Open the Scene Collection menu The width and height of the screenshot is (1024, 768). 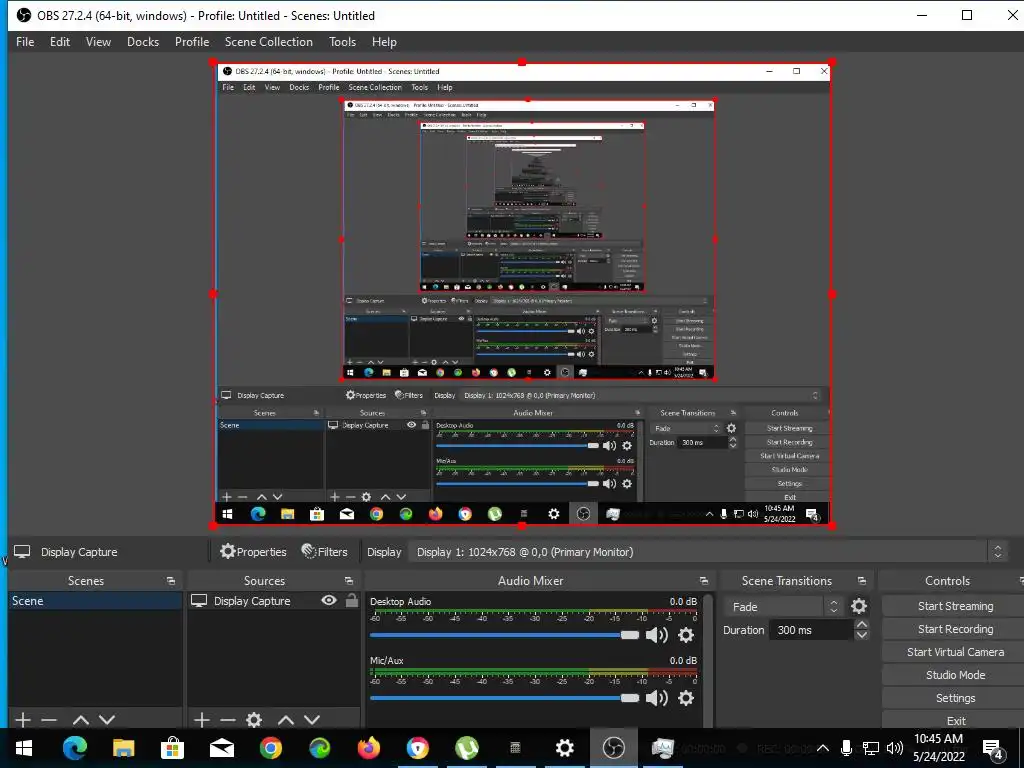[268, 42]
